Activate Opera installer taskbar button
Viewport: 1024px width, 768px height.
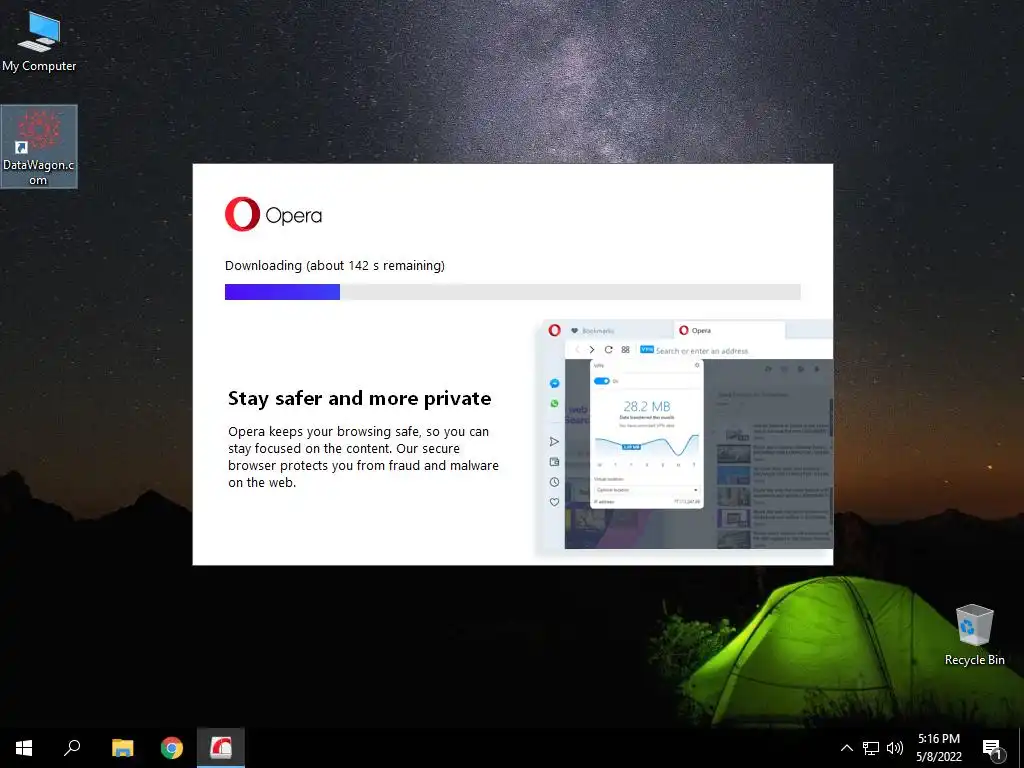tap(221, 748)
